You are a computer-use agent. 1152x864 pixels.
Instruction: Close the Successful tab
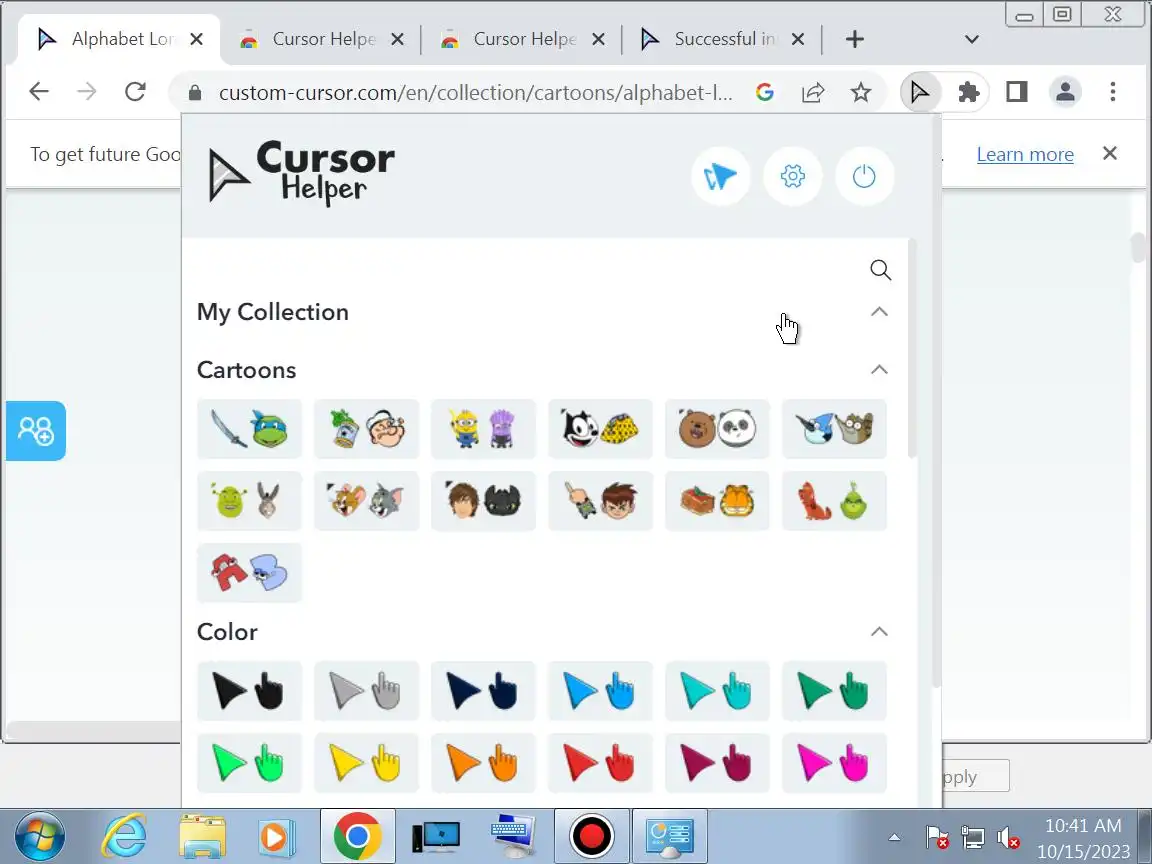(798, 39)
